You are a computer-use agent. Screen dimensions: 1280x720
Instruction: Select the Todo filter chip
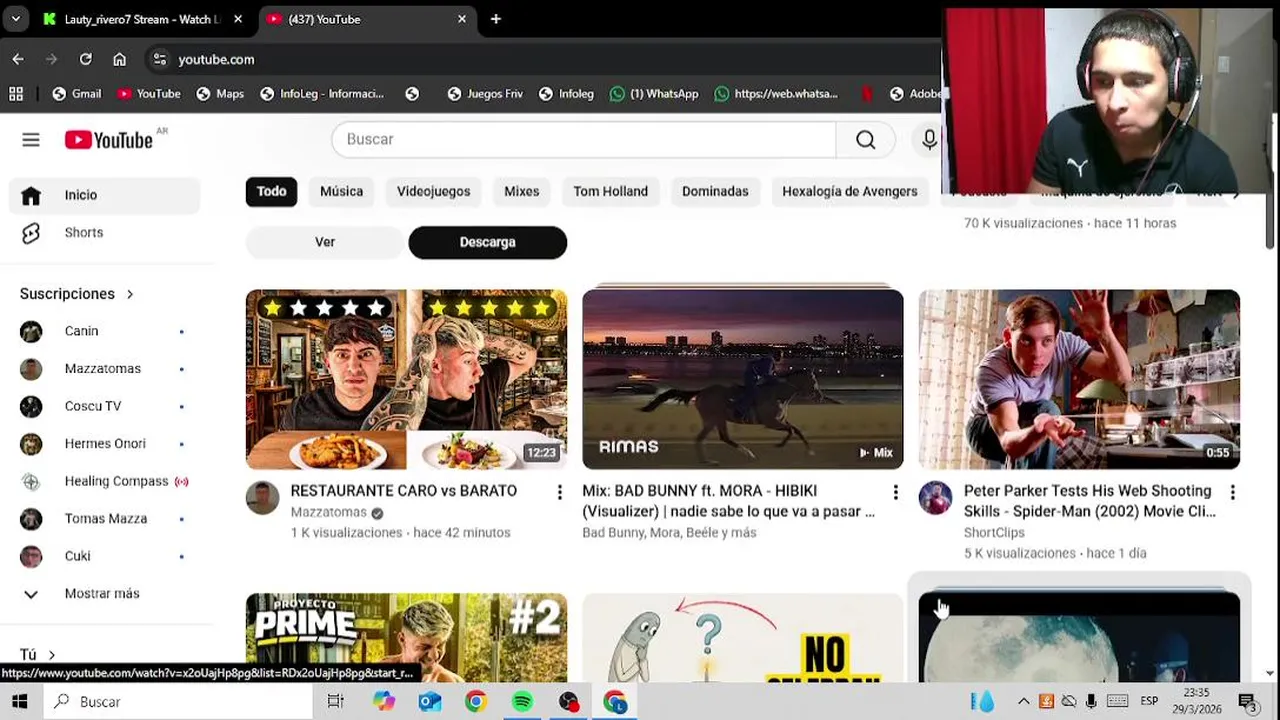(x=271, y=191)
